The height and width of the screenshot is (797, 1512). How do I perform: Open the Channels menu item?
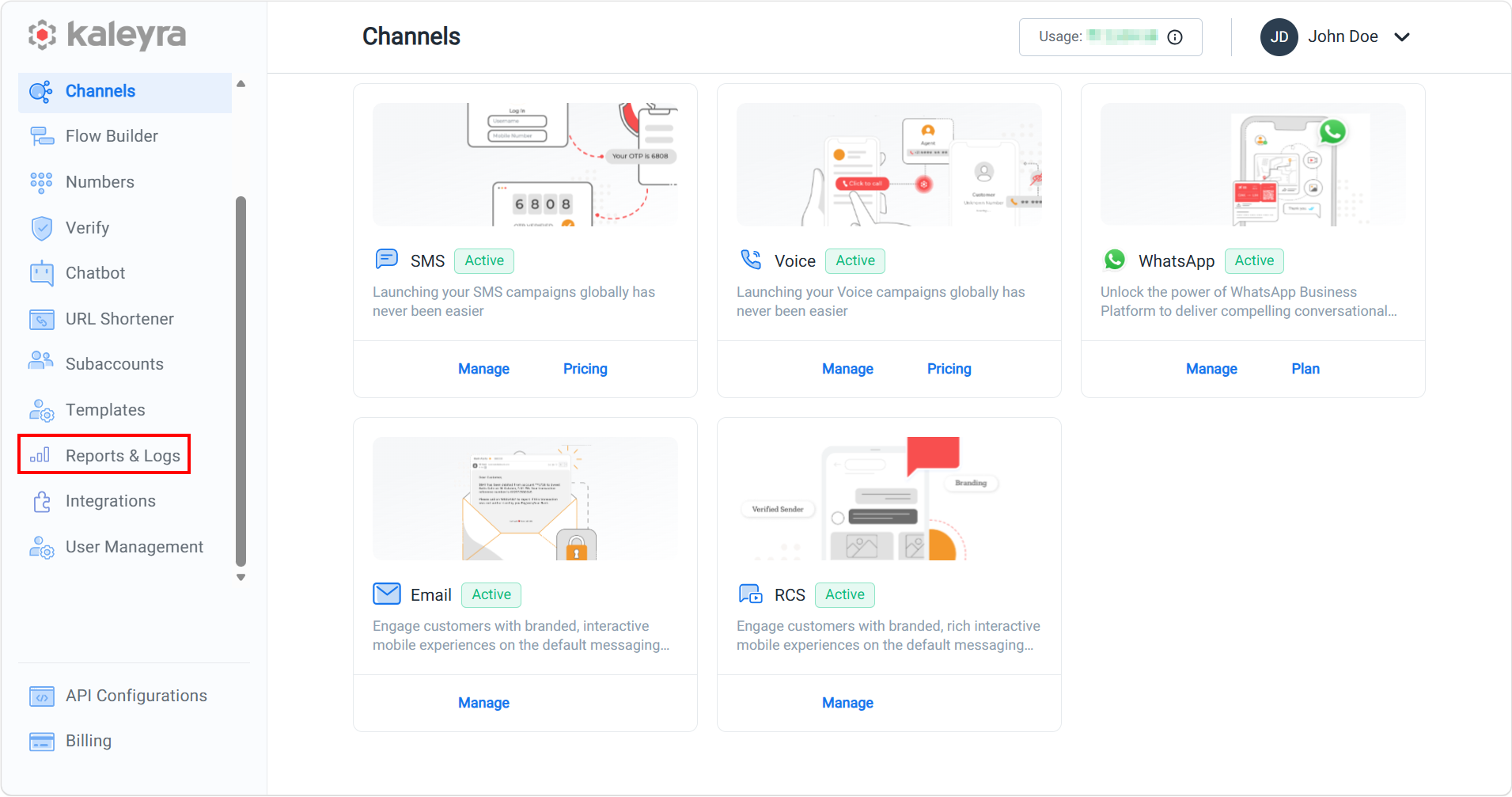(x=125, y=92)
